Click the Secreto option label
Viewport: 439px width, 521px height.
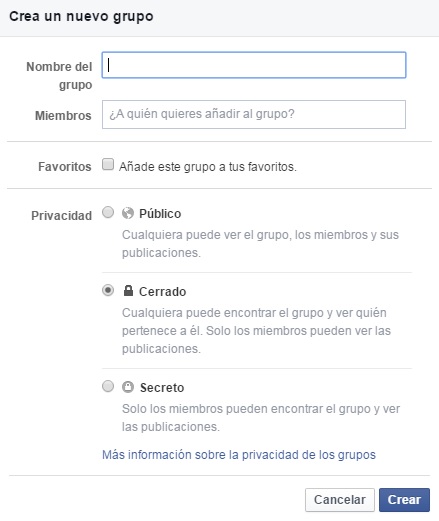[x=162, y=388]
